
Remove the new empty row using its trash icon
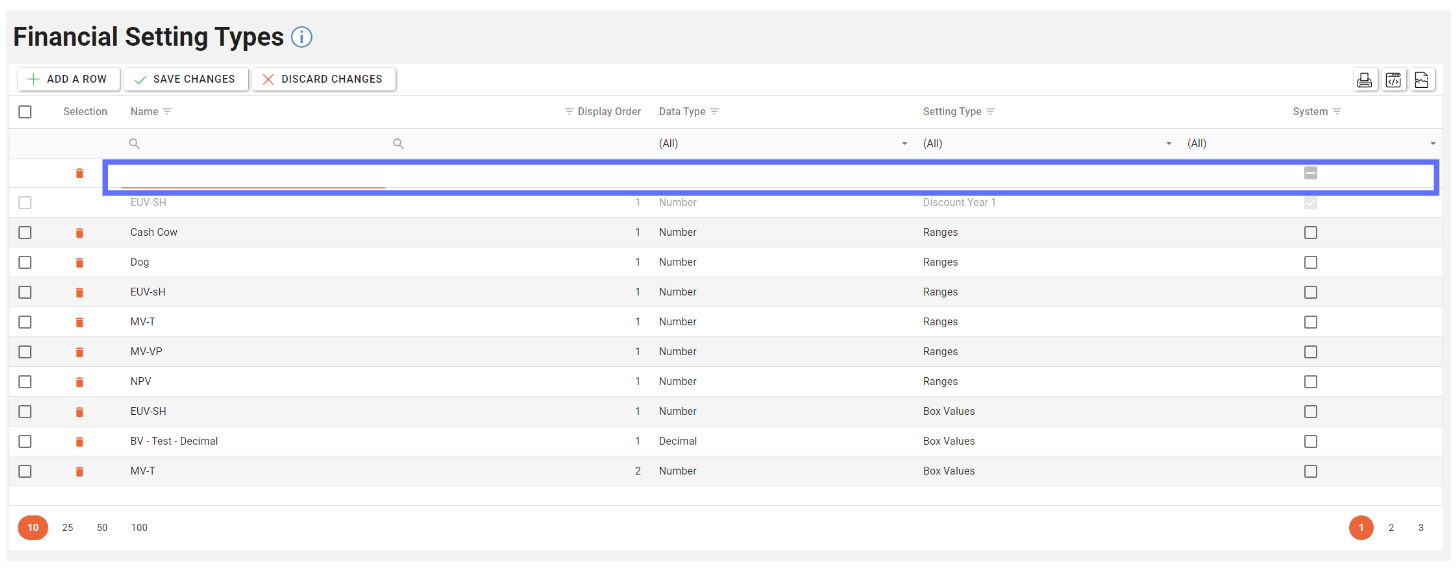coord(80,174)
